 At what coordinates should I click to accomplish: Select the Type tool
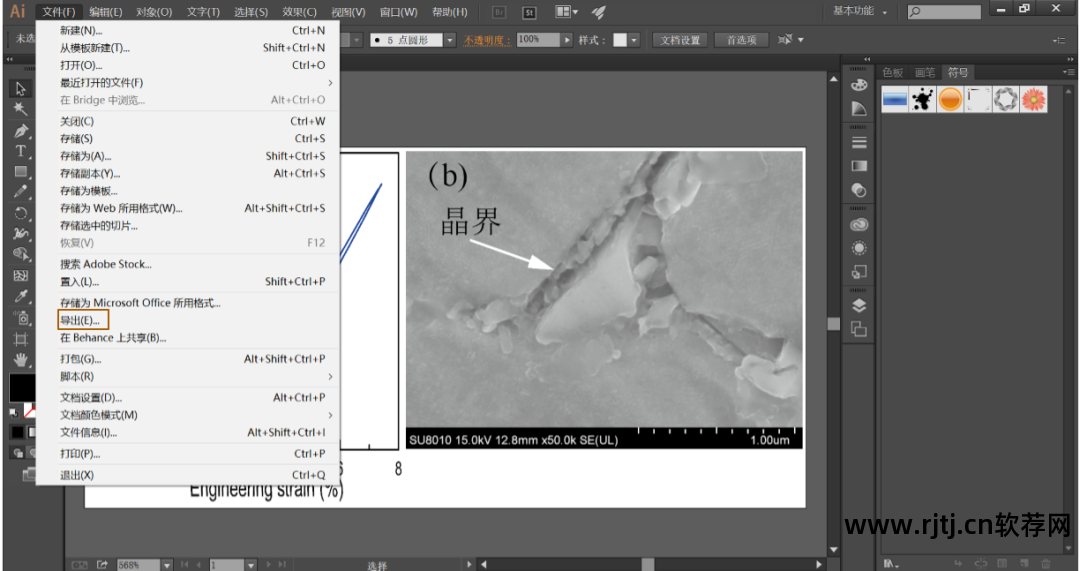point(20,151)
